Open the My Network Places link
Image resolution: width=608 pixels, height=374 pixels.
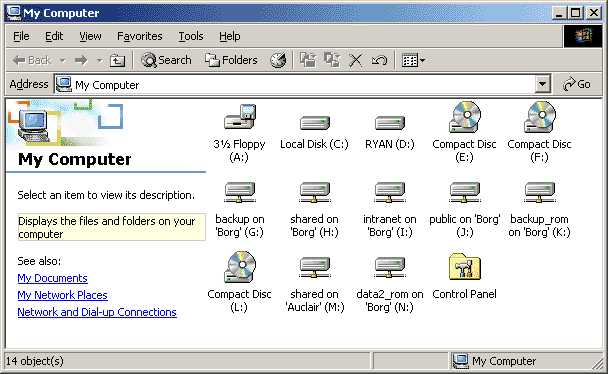pos(62,295)
